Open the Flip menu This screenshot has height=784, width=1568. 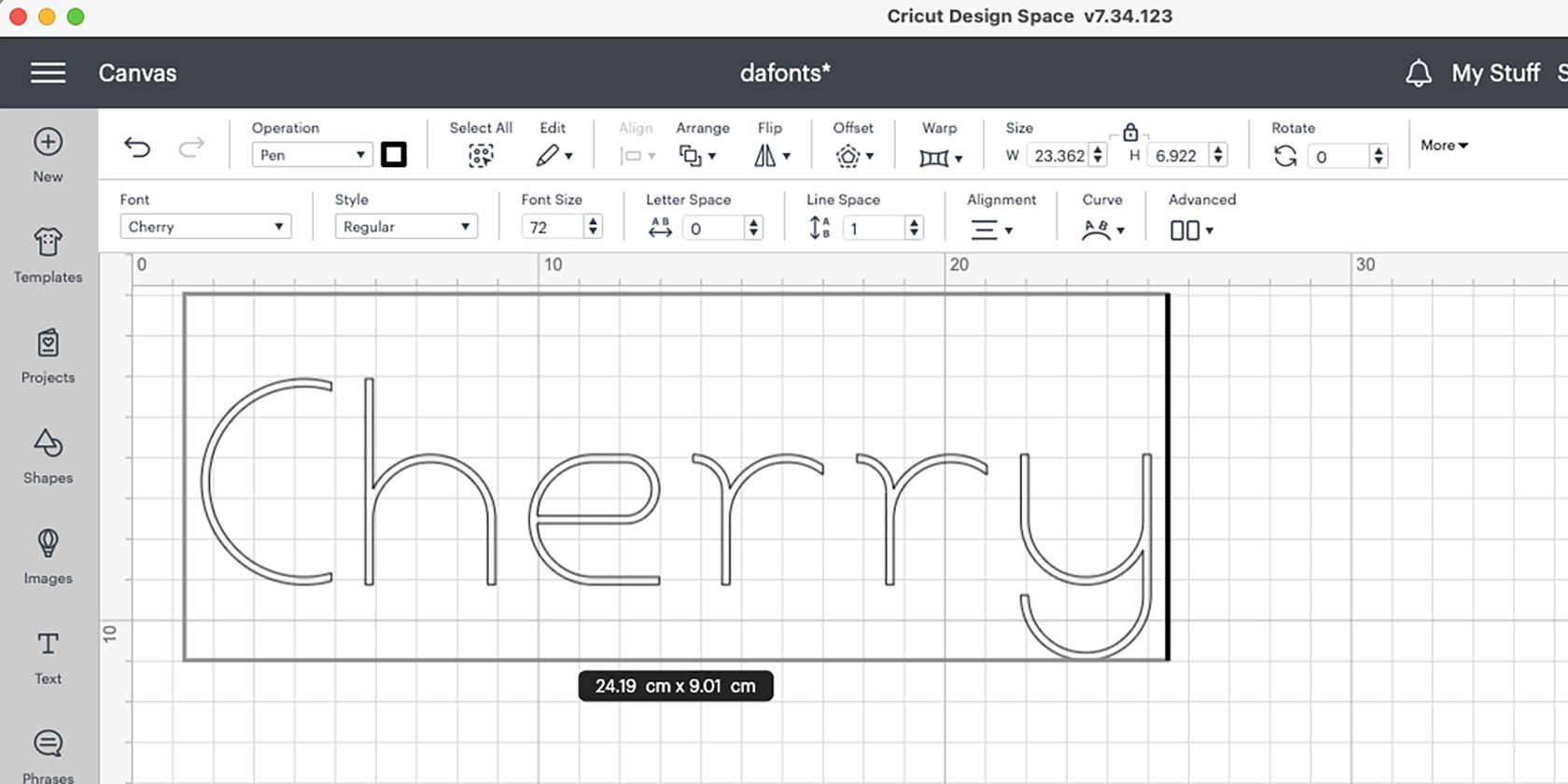[x=772, y=156]
